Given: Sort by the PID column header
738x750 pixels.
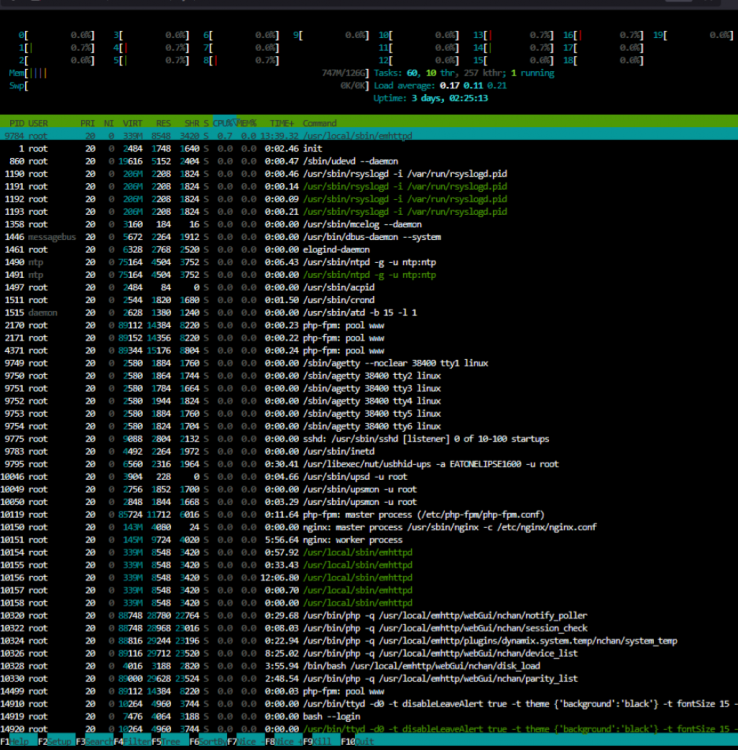Looking at the screenshot, I should 17,123.
